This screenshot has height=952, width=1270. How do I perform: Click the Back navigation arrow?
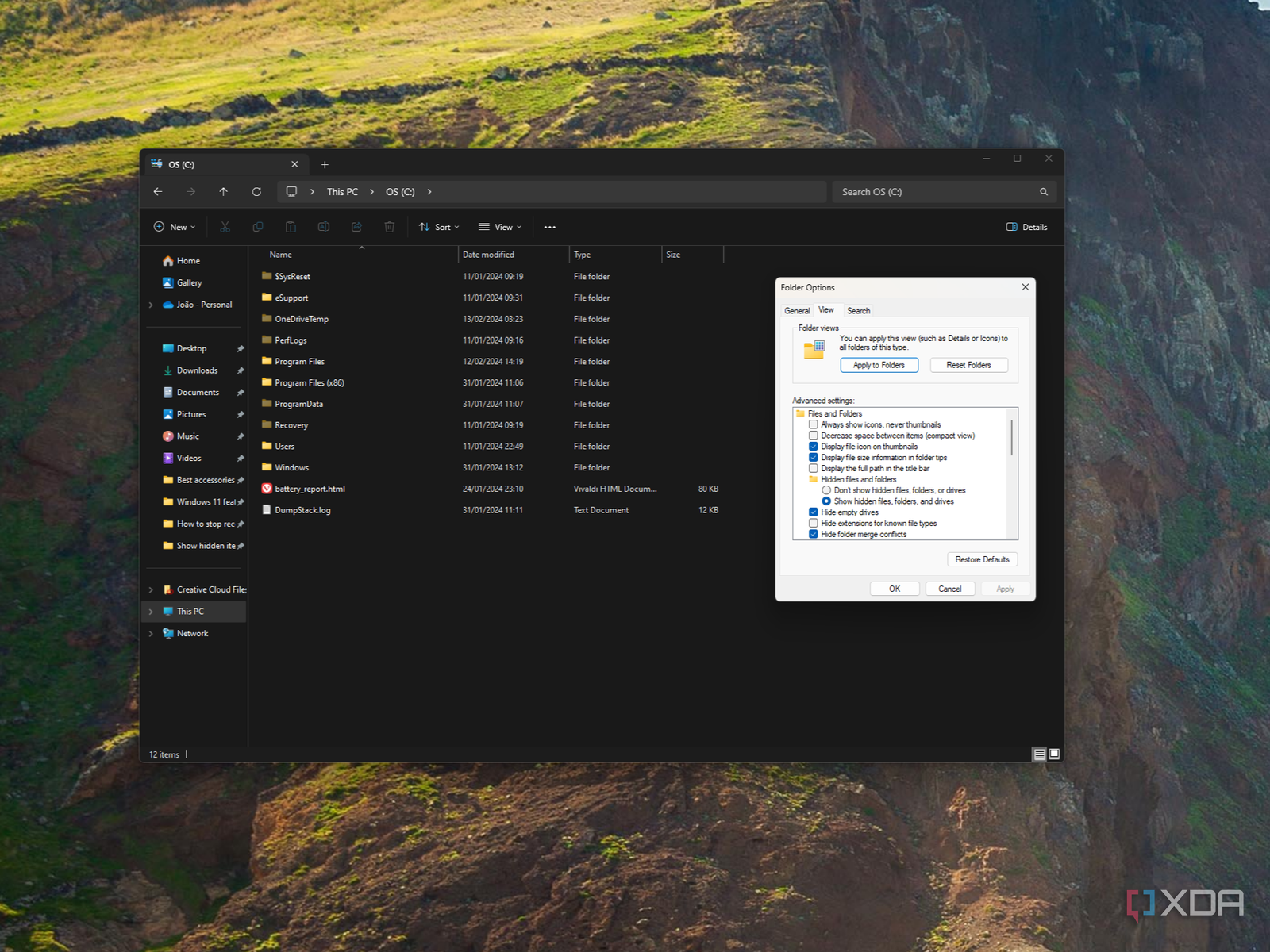[158, 192]
